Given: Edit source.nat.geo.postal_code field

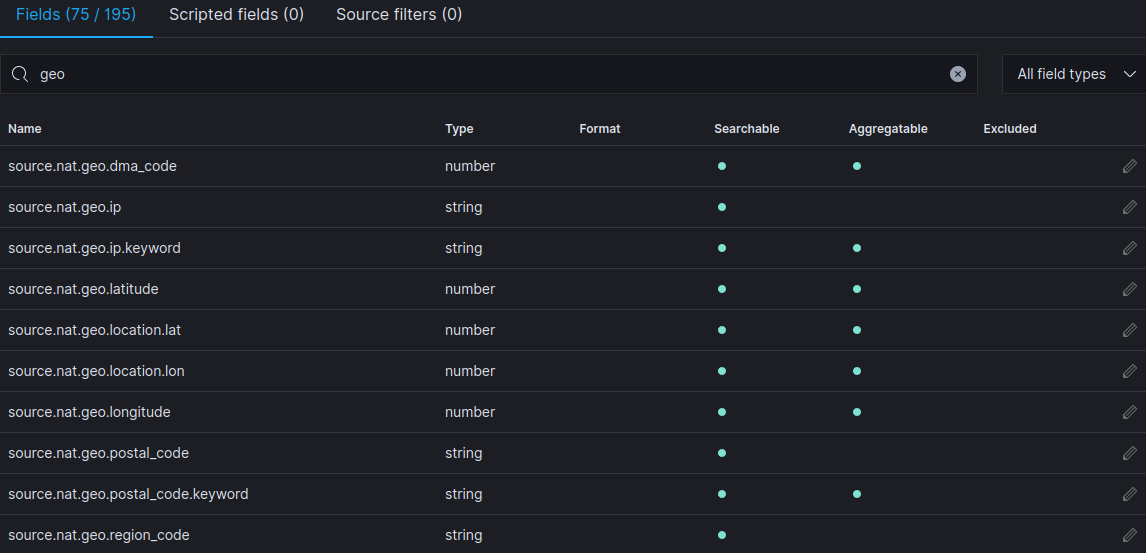Looking at the screenshot, I should tap(1129, 453).
